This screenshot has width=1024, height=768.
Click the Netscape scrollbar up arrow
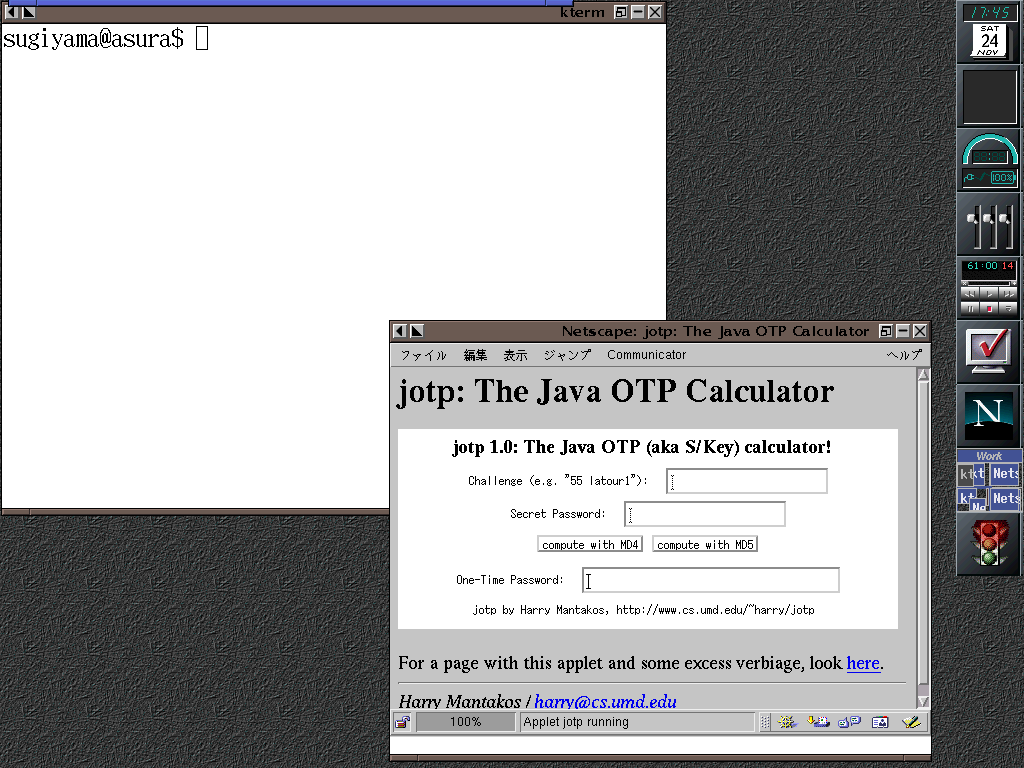coord(923,375)
